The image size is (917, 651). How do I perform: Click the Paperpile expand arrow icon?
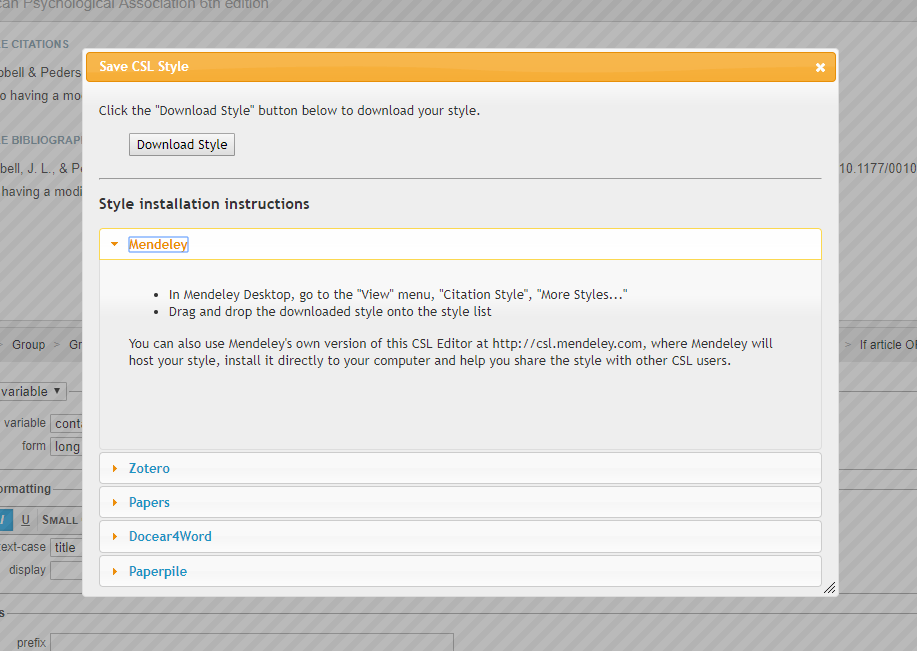(x=115, y=571)
